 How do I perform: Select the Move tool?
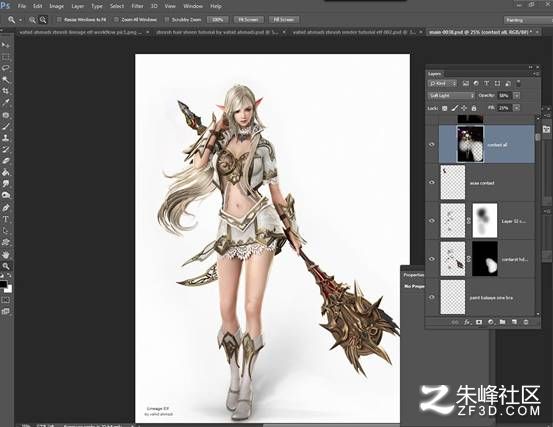tap(5, 45)
